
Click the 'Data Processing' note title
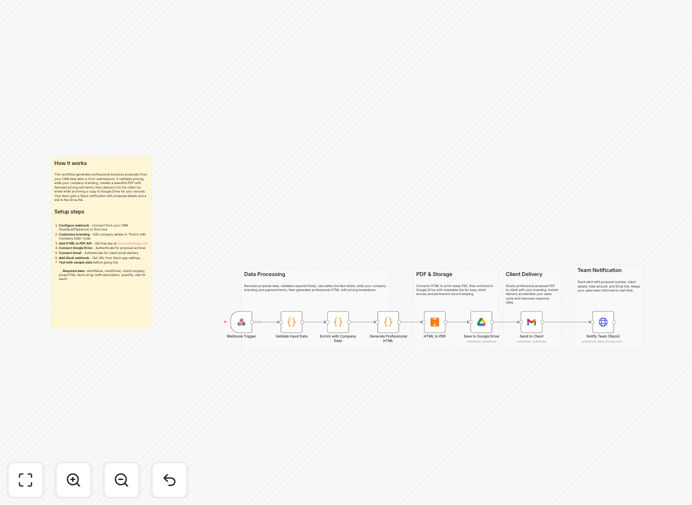tap(264, 274)
